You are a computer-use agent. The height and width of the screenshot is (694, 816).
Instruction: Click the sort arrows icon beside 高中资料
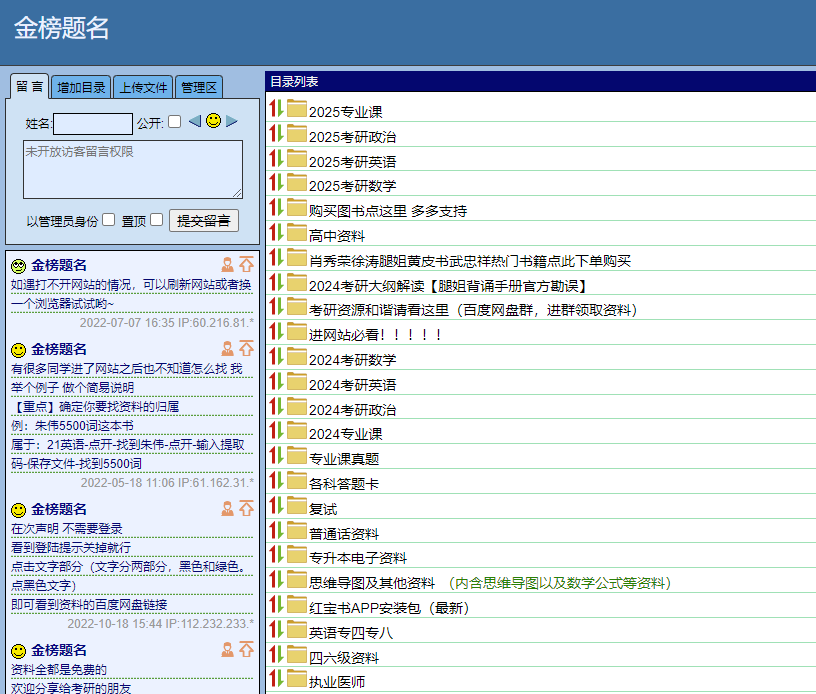pos(277,234)
